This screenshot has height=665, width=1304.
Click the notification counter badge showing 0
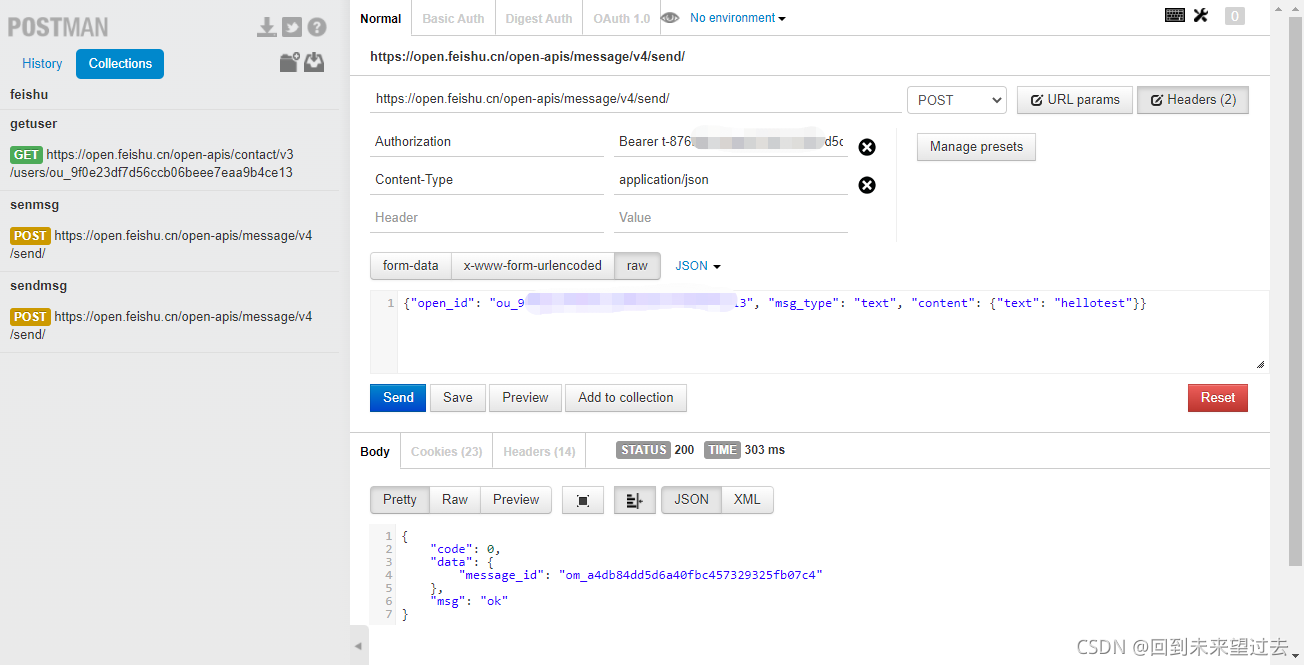click(1235, 16)
